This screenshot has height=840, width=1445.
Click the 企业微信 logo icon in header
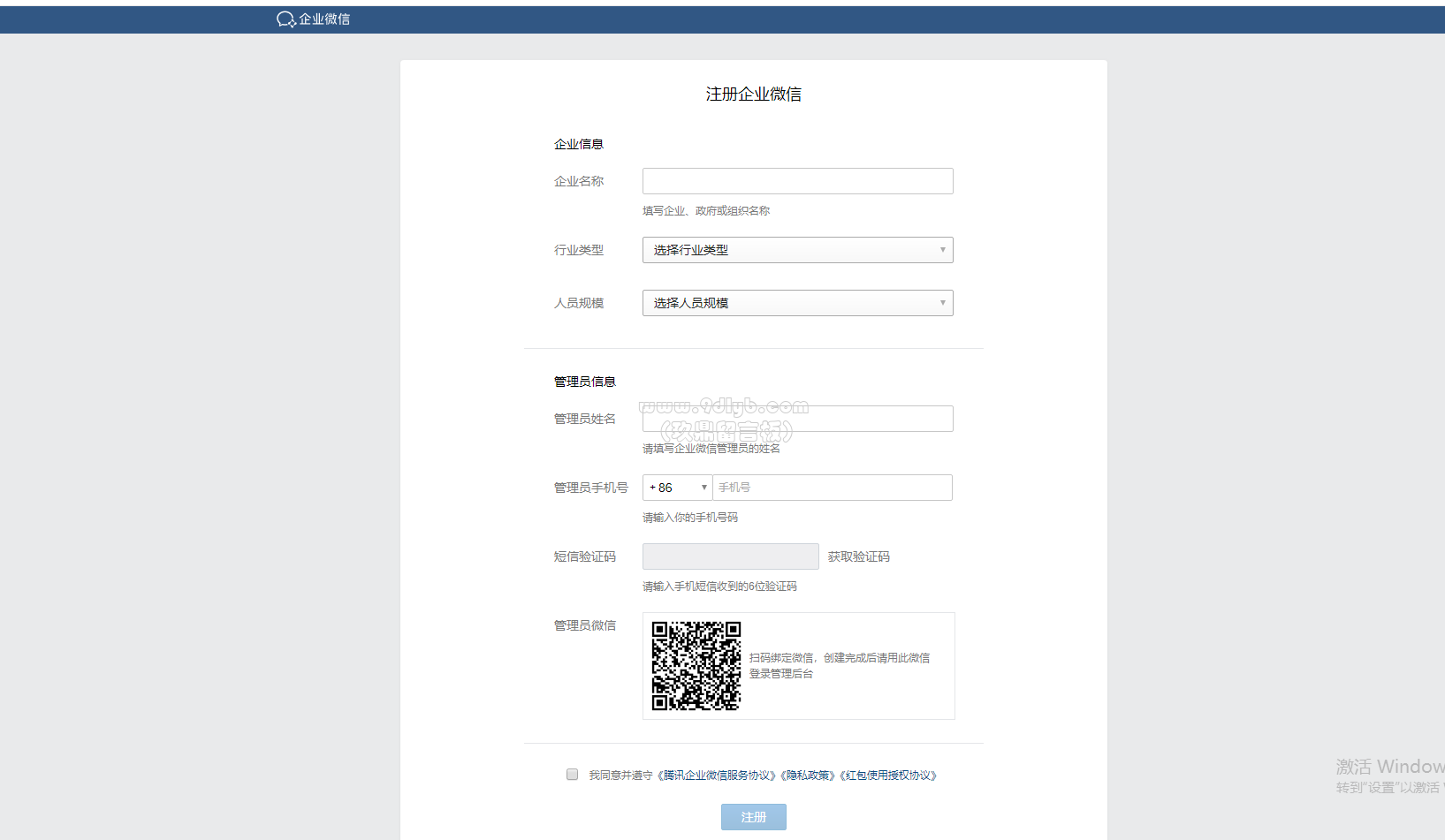pyautogui.click(x=285, y=19)
